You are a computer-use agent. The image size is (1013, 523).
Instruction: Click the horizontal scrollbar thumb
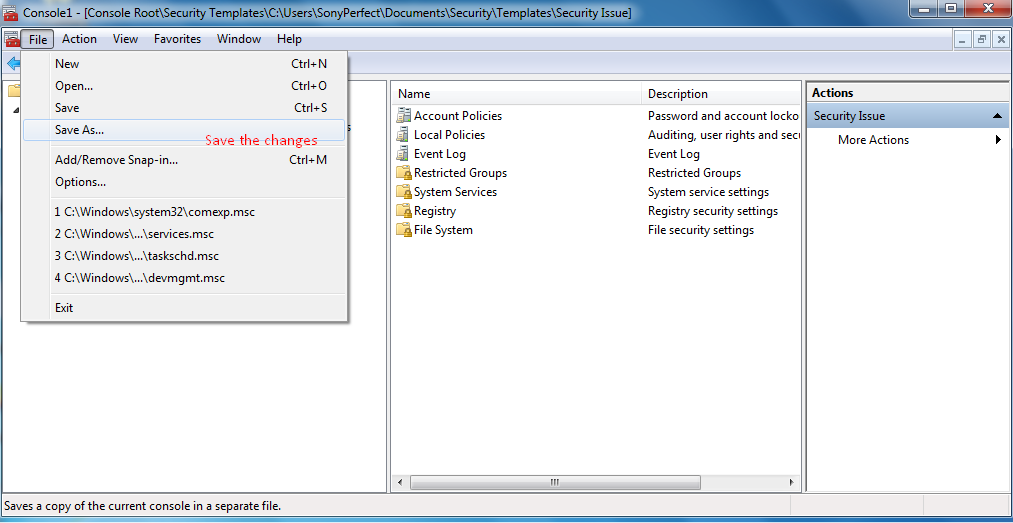[555, 482]
